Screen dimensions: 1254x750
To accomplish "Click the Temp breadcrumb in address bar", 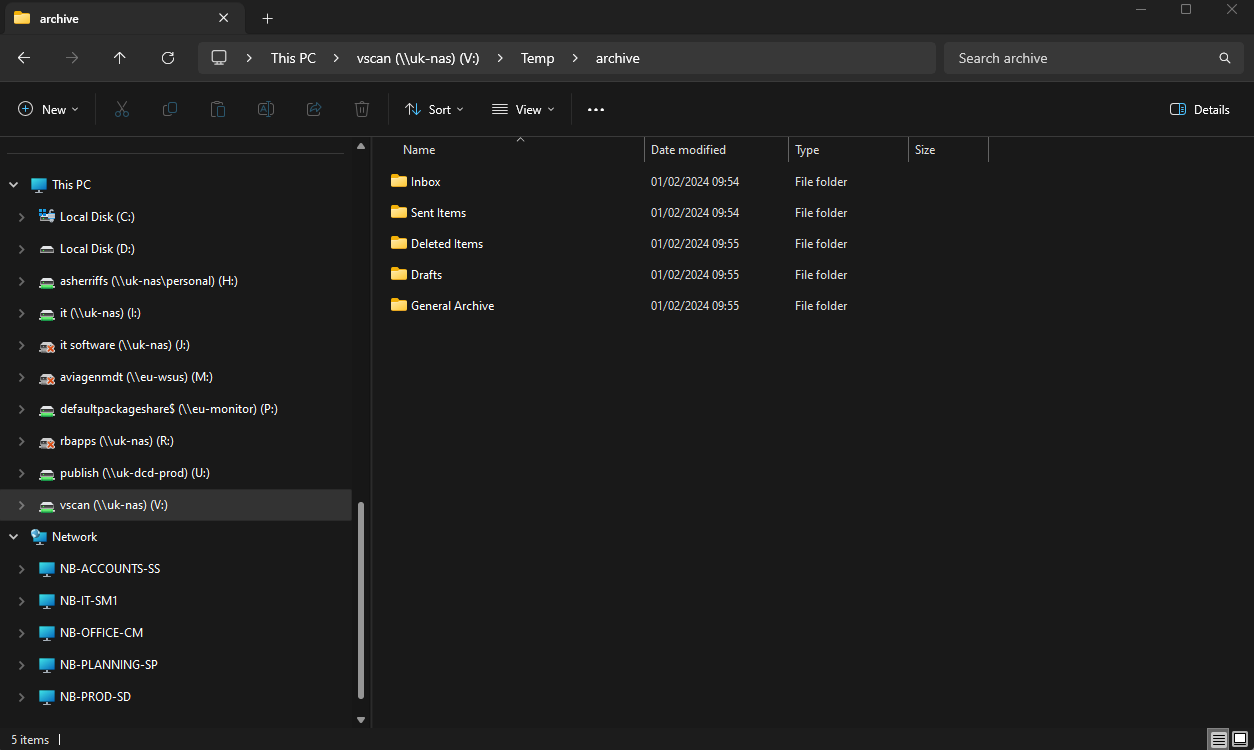I will pos(537,58).
